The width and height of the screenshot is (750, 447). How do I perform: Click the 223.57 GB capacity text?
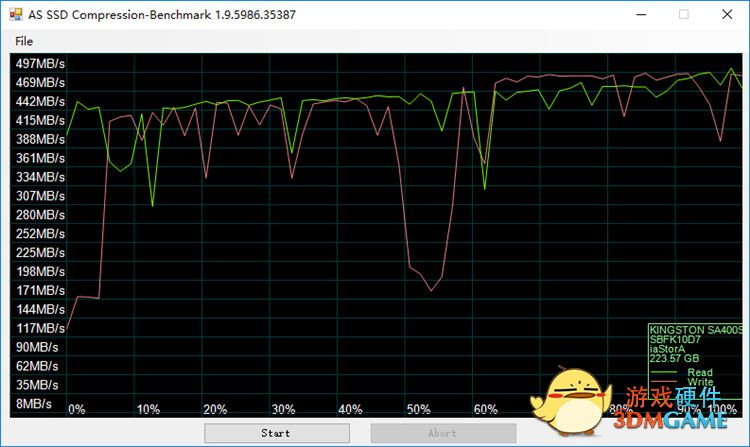[x=674, y=359]
